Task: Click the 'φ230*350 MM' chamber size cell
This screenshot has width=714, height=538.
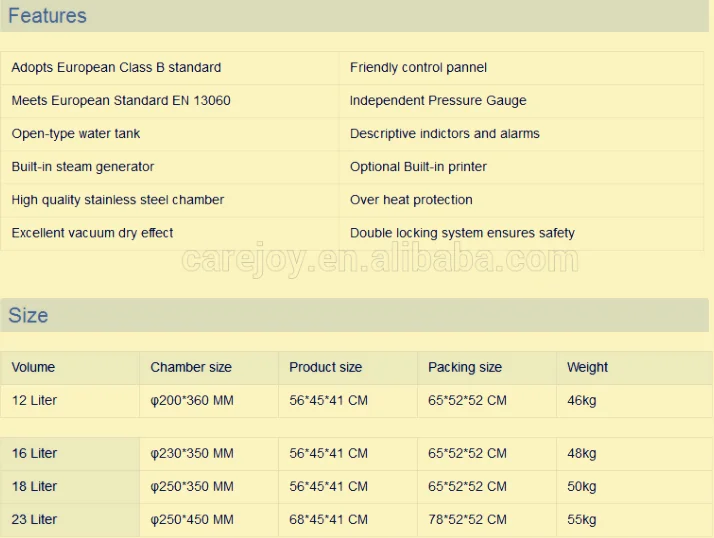Action: pos(192,453)
